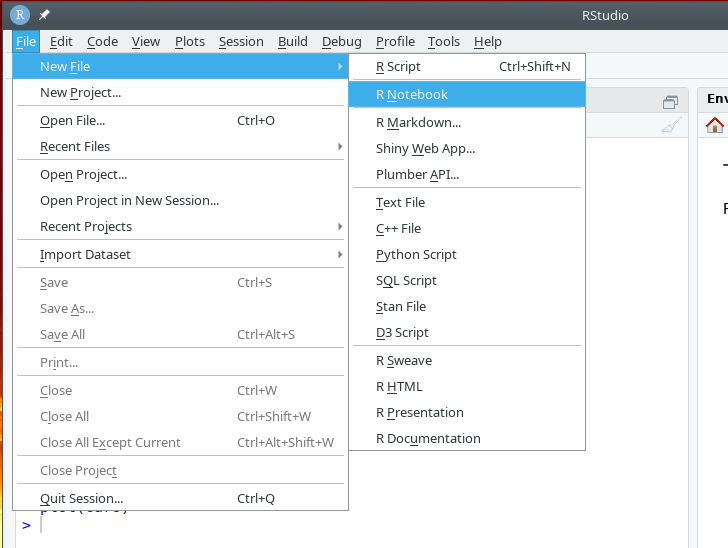
Task: Create a new Stan File
Action: [467, 307]
